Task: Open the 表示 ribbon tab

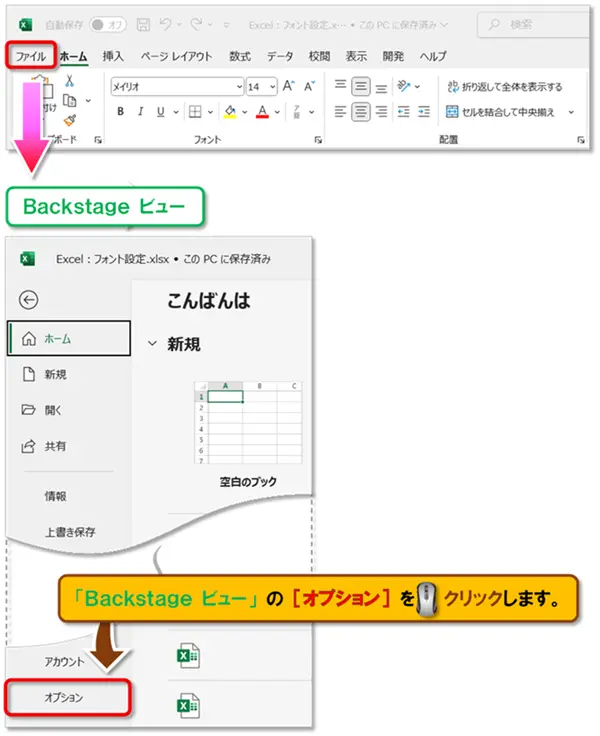Action: click(x=356, y=56)
